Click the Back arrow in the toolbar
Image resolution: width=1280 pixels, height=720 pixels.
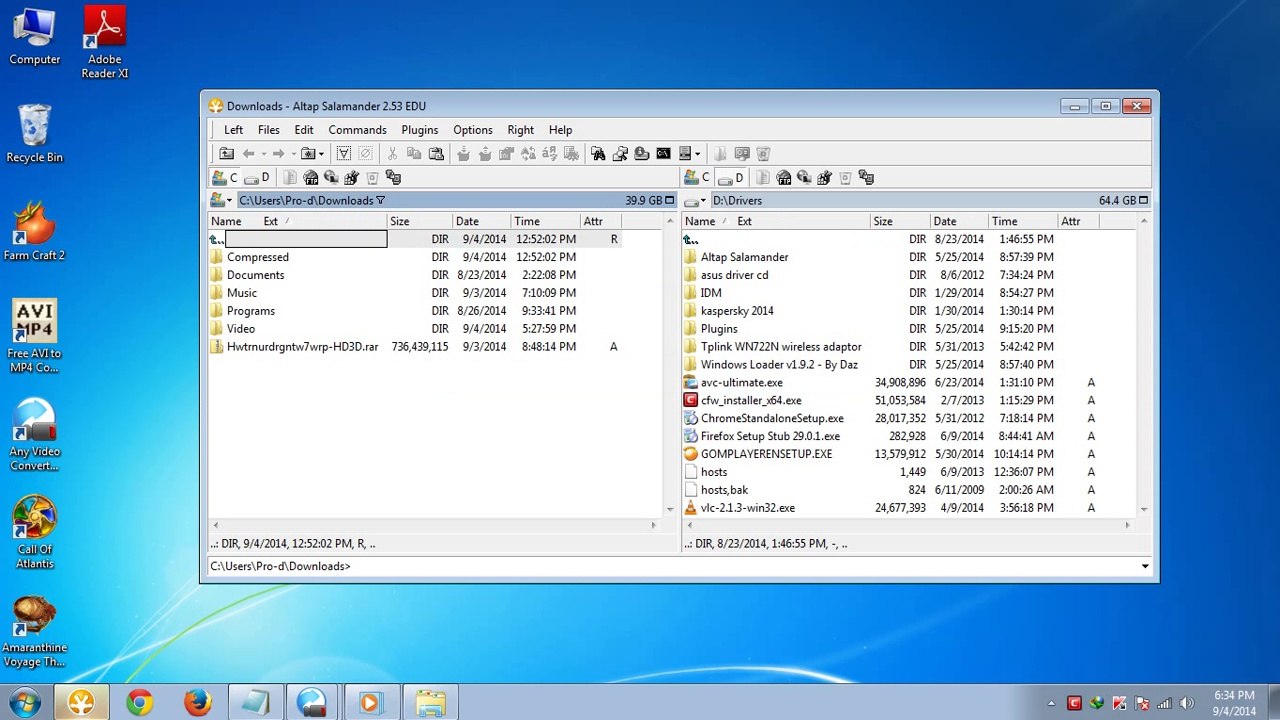pos(248,154)
